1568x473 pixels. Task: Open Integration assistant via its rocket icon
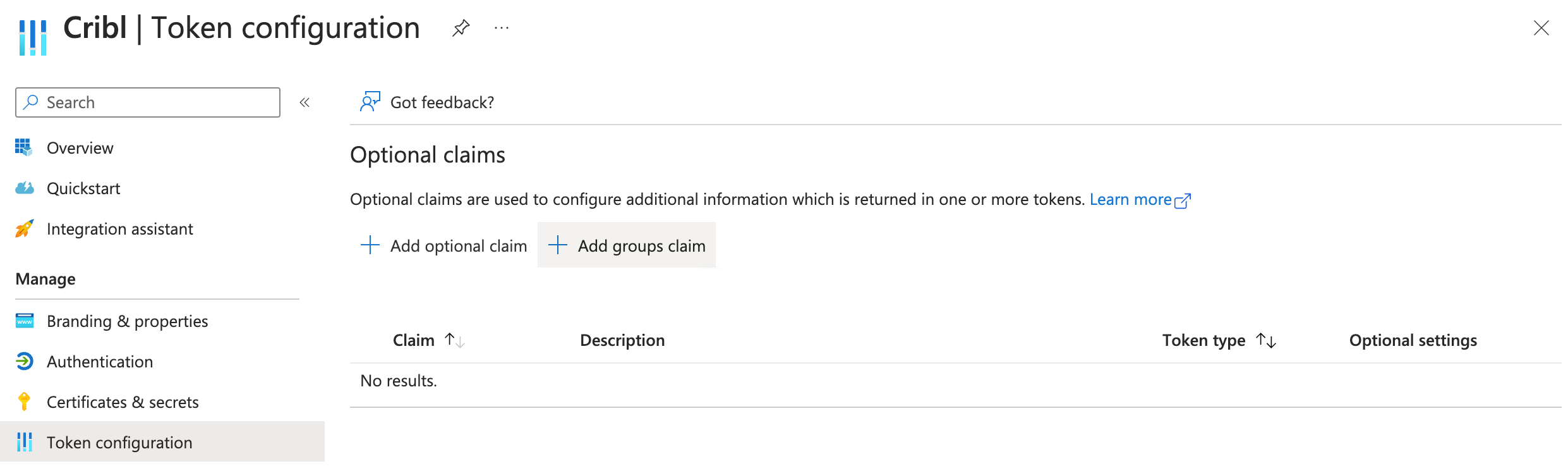(25, 229)
